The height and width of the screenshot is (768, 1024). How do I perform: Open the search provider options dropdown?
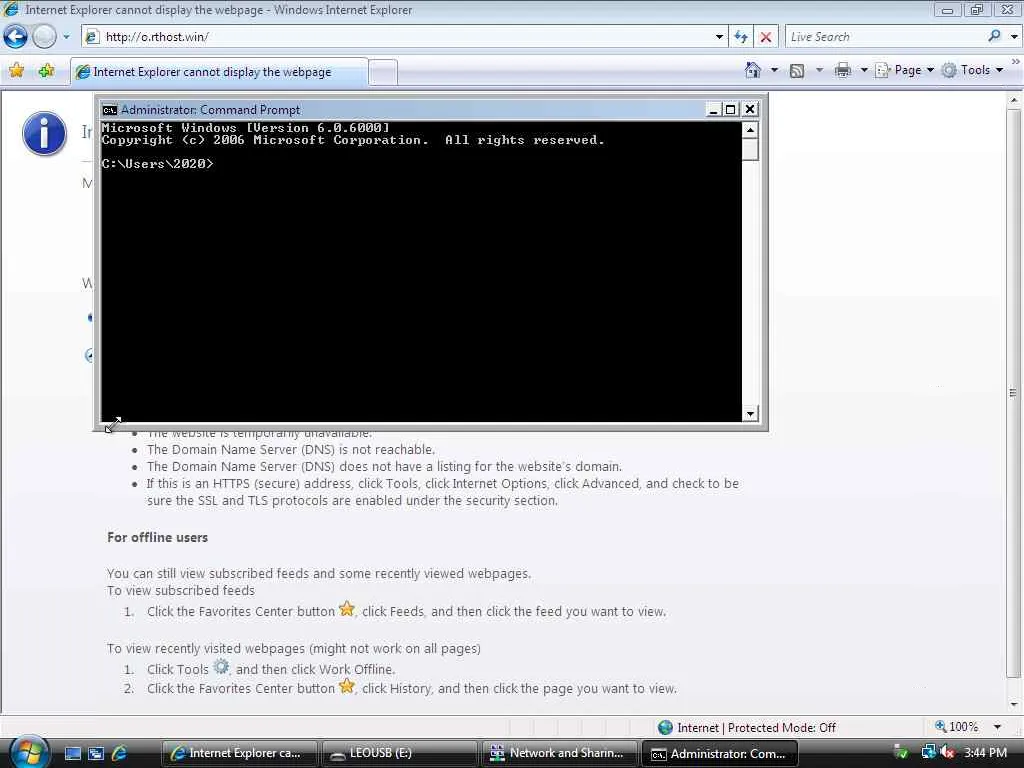1014,37
